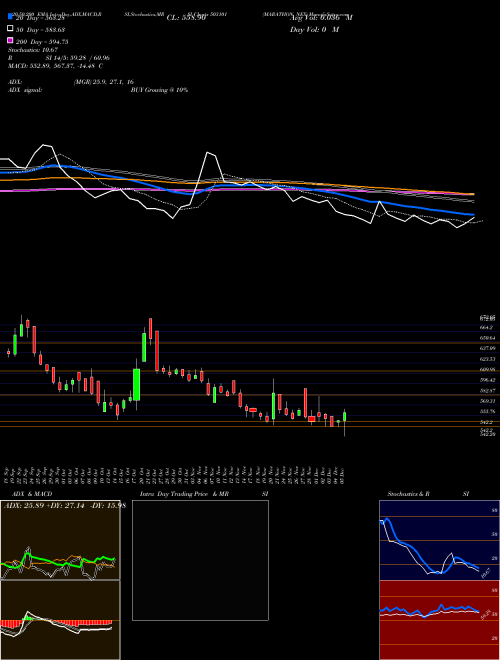Click the white 50 Day EMA legend swatch

(x=11, y=29)
